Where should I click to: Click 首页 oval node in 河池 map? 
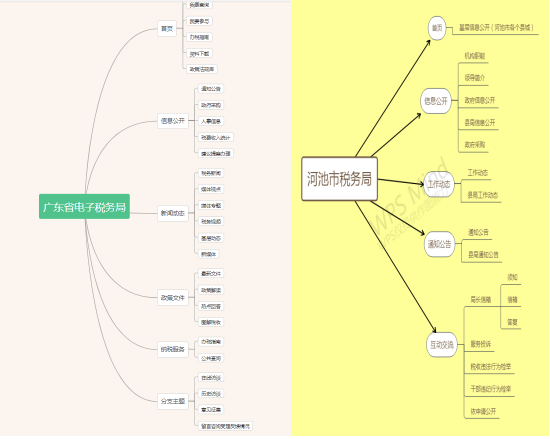tap(437, 28)
